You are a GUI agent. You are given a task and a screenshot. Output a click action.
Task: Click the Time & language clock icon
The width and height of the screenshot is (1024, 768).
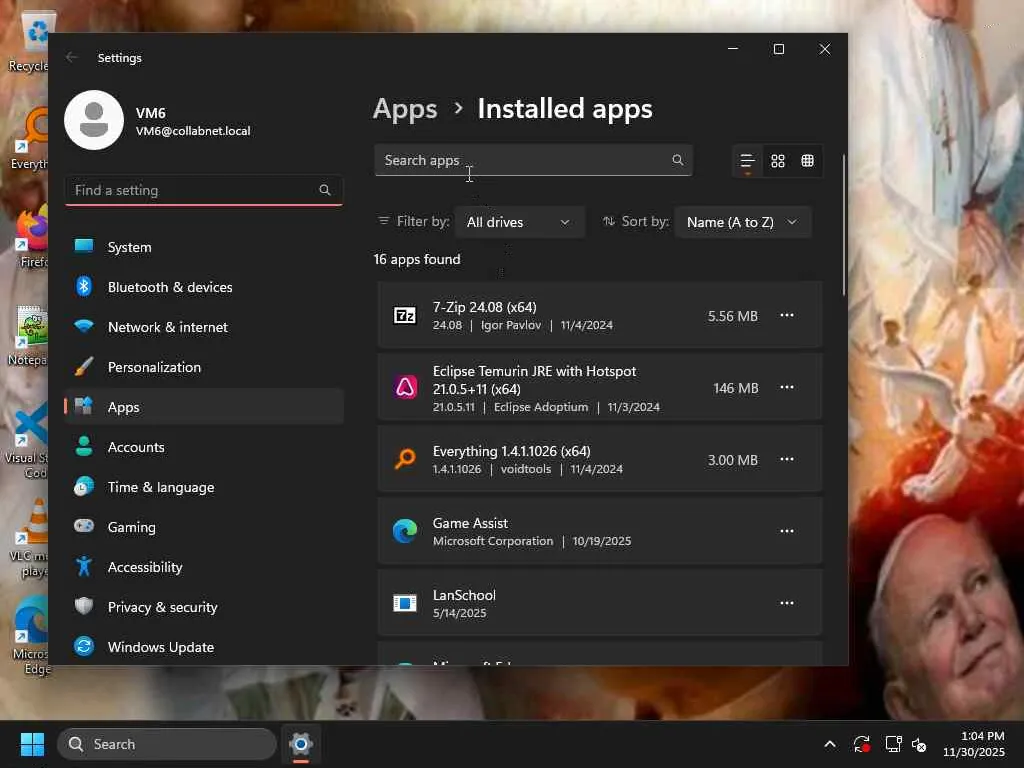[84, 487]
